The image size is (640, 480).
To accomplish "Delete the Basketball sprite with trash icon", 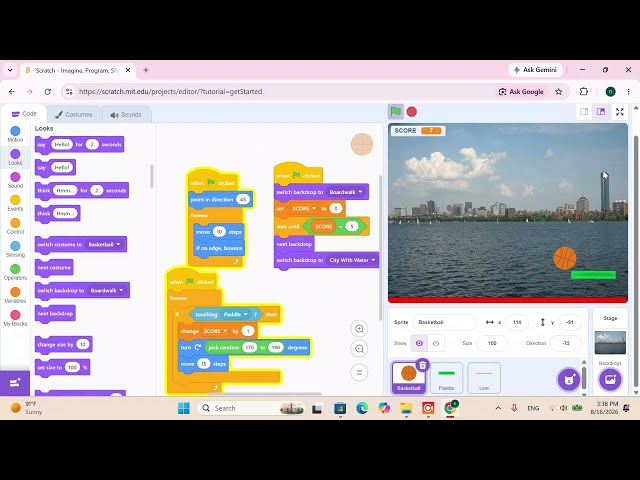I will 423,365.
